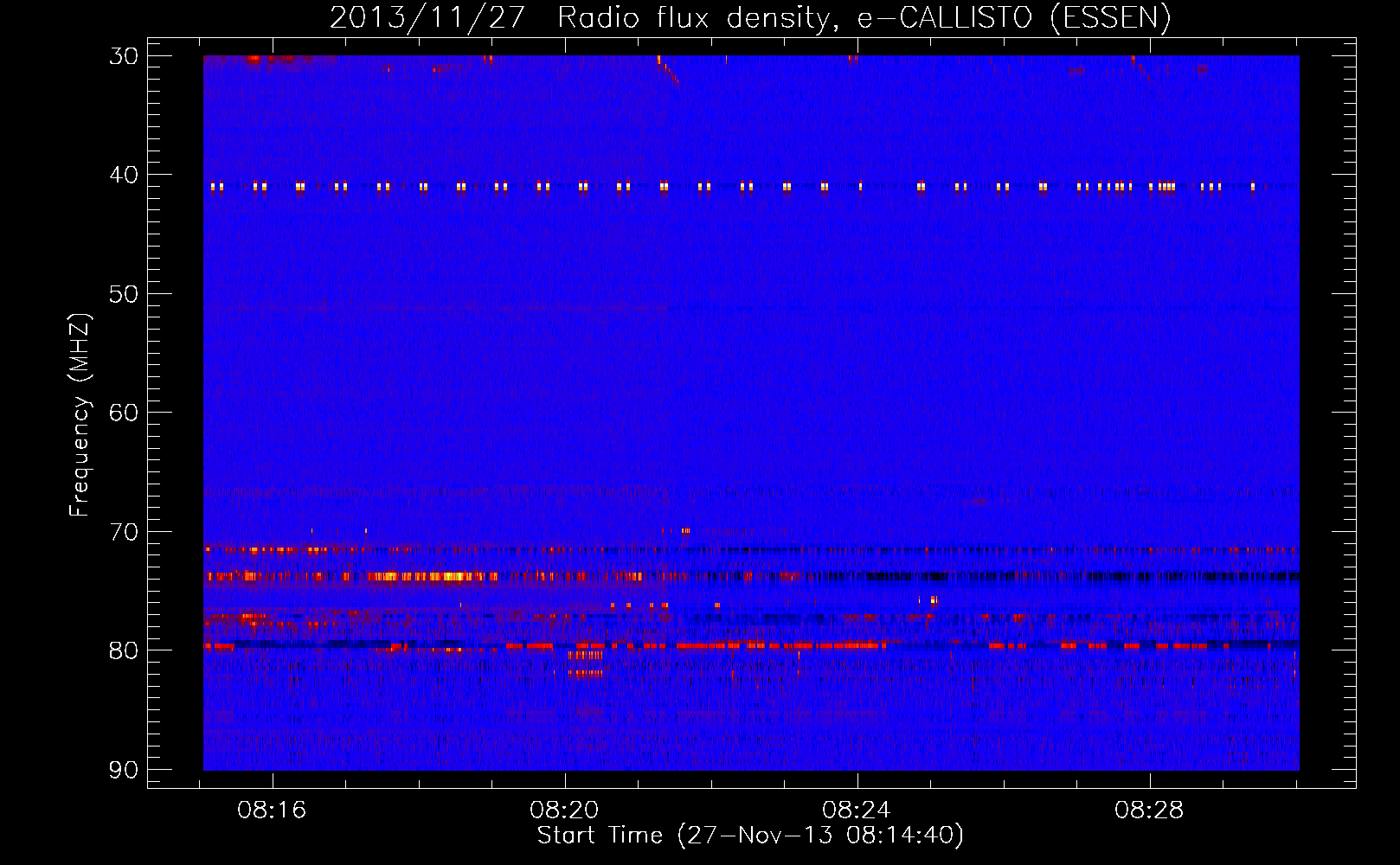1400x865 pixels.
Task: Click the 90 frequency tick label
Action: [x=124, y=770]
